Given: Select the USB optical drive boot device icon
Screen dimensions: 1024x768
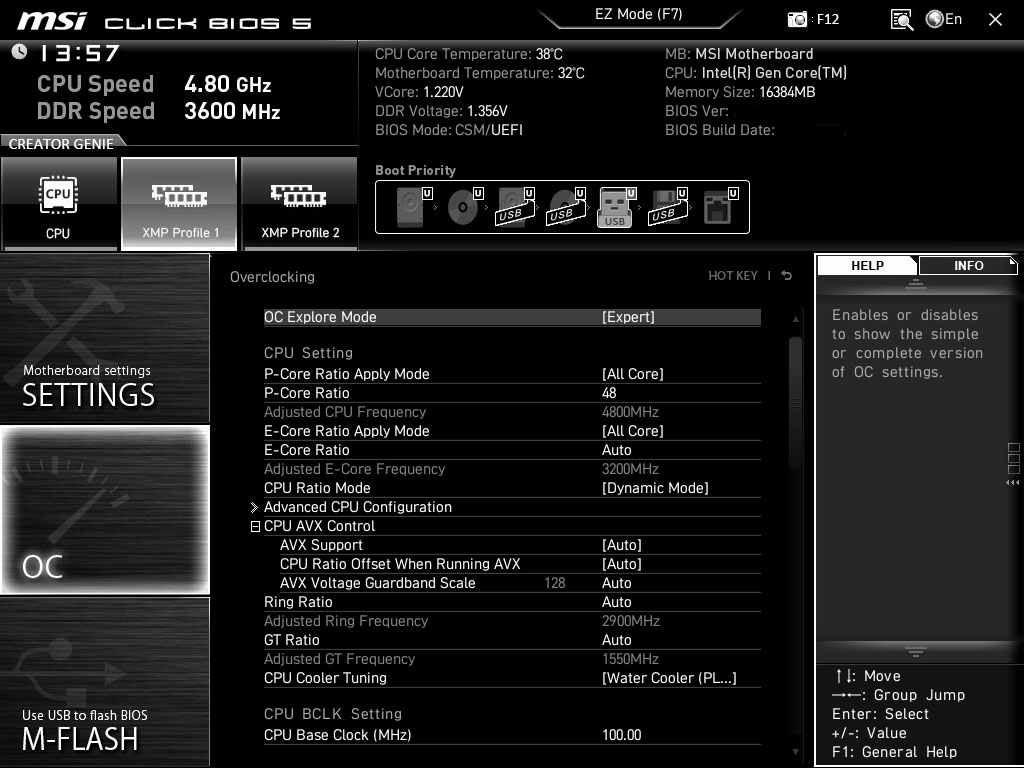Looking at the screenshot, I should 566,207.
